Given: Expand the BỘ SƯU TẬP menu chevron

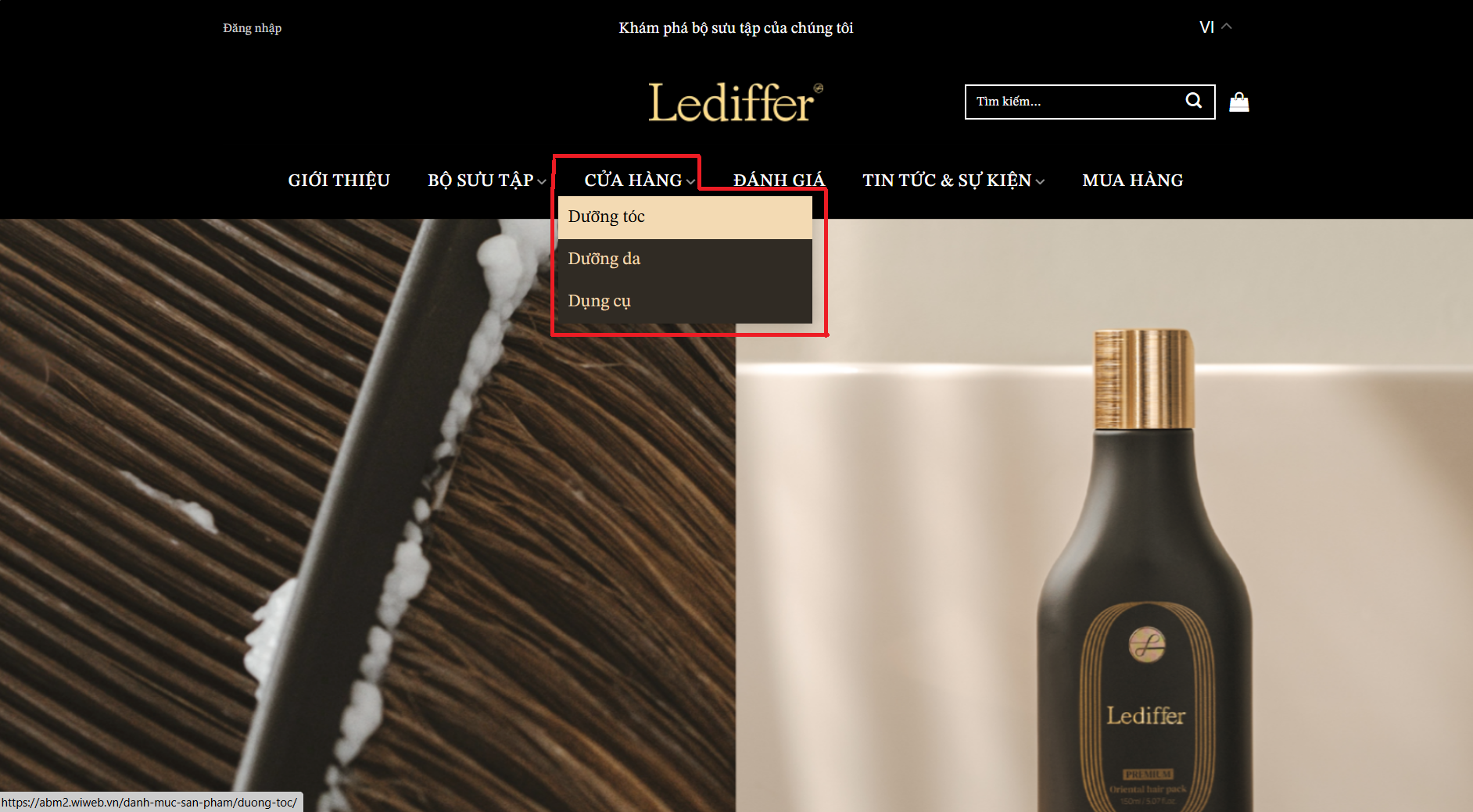Looking at the screenshot, I should [542, 181].
